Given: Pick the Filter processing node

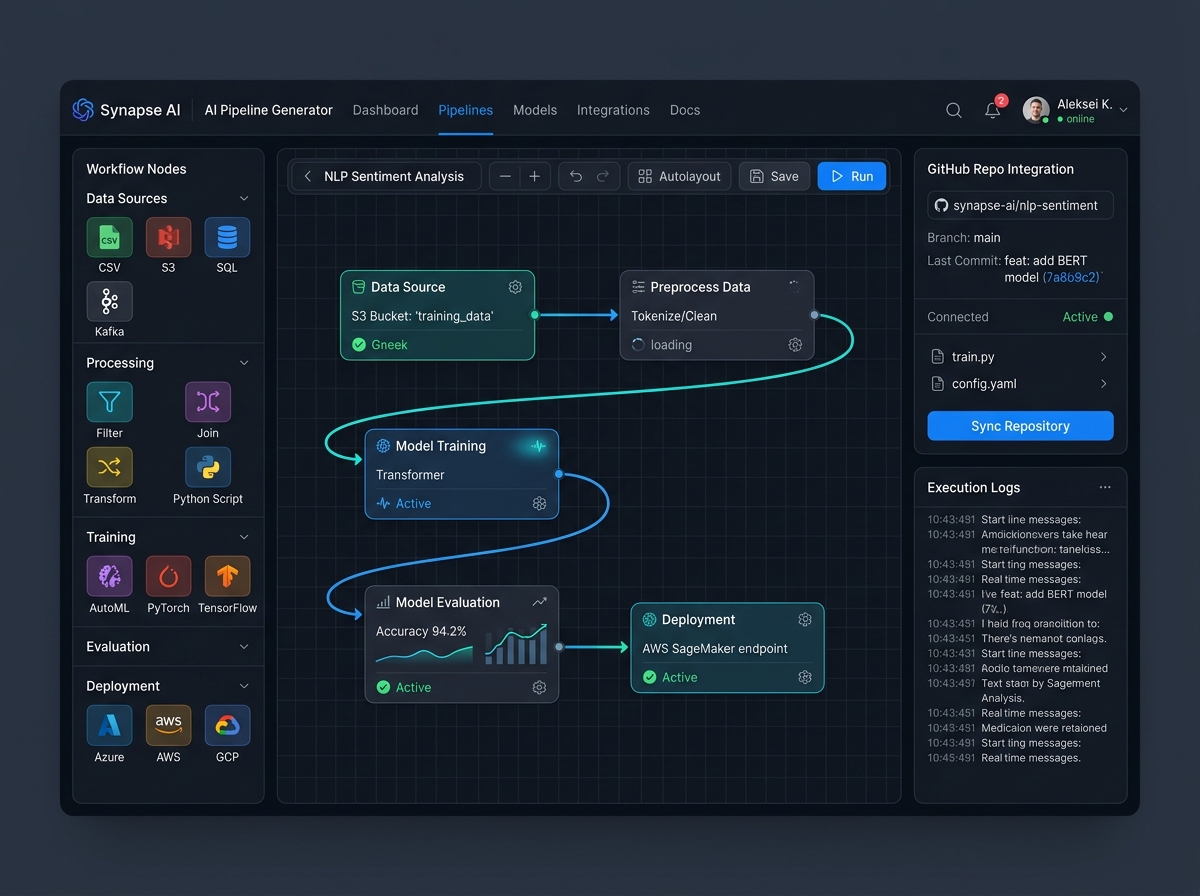Looking at the screenshot, I should point(109,402).
